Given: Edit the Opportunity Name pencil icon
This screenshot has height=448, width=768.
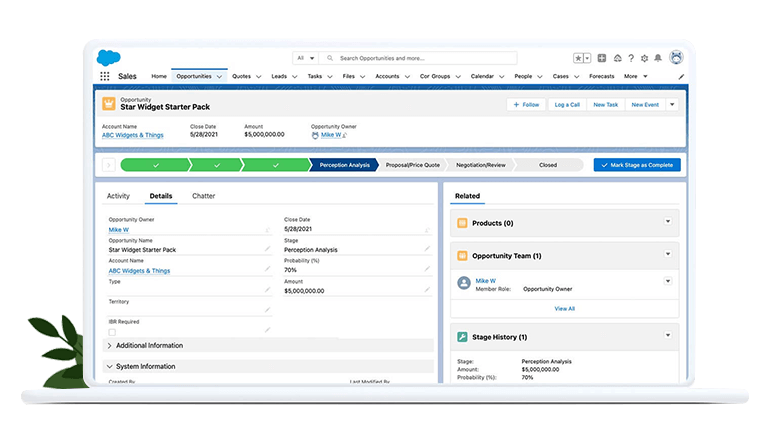Looking at the screenshot, I should pos(267,249).
